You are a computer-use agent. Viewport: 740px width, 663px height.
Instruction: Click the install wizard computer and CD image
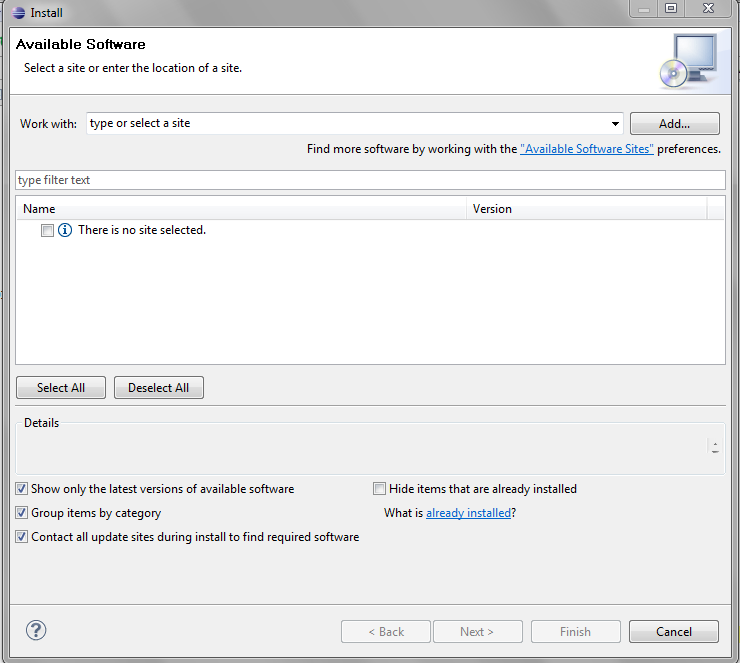(689, 61)
